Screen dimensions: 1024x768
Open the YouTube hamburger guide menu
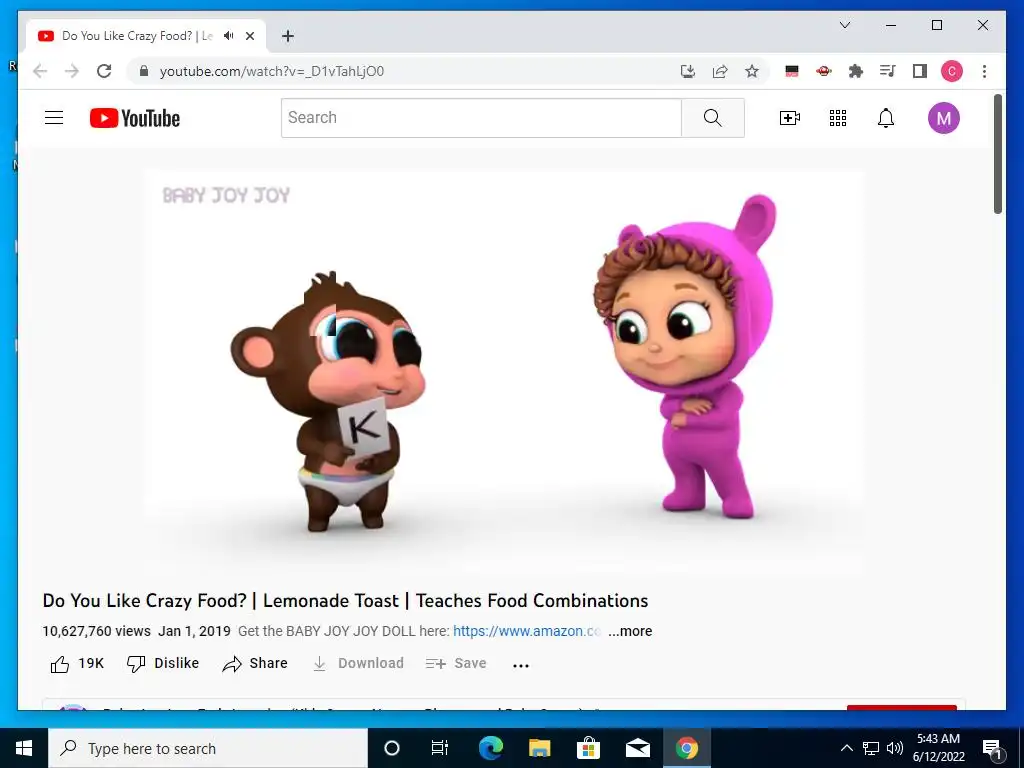pos(54,118)
